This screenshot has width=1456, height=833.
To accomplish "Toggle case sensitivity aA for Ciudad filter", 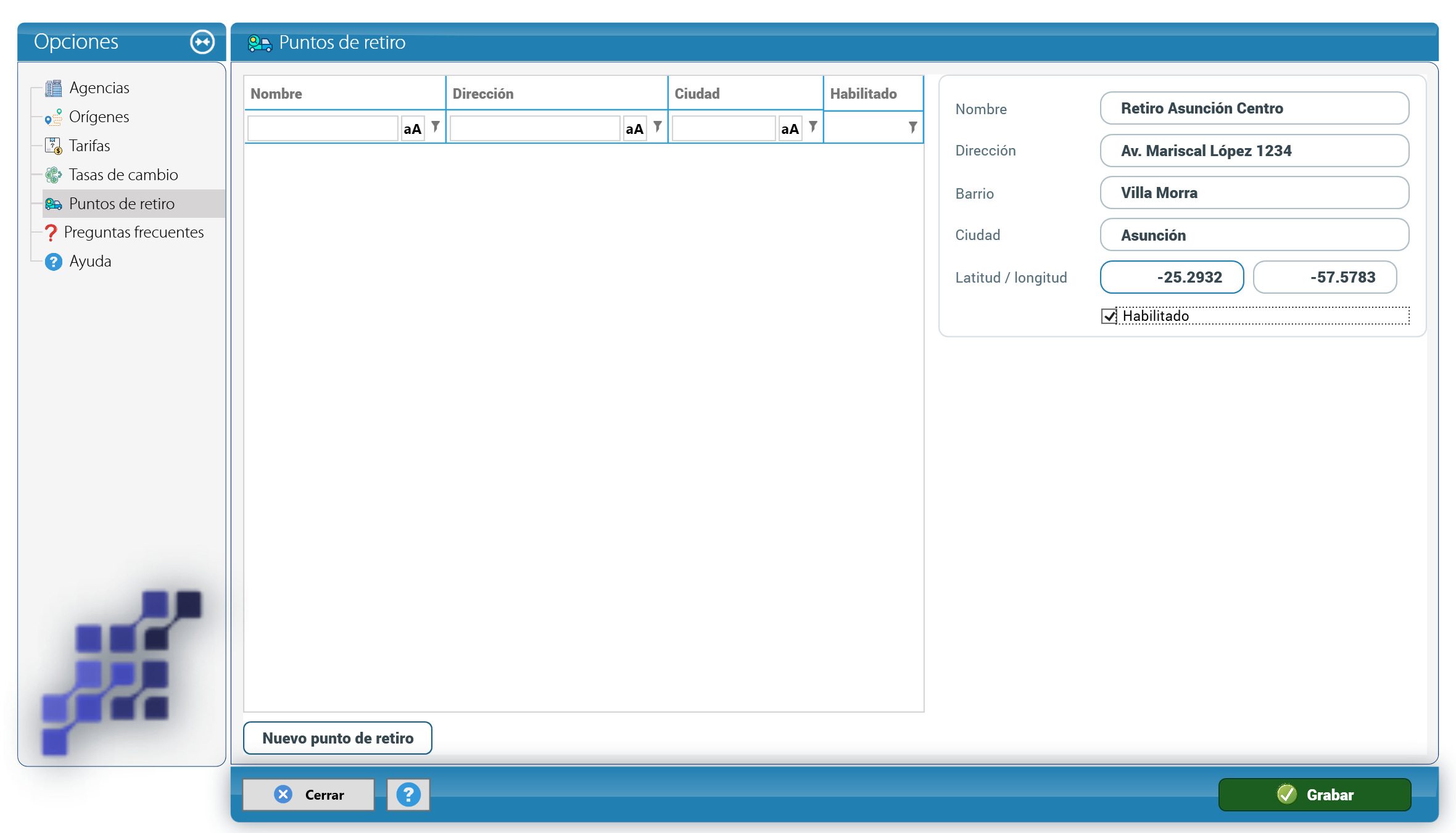I will 790,128.
